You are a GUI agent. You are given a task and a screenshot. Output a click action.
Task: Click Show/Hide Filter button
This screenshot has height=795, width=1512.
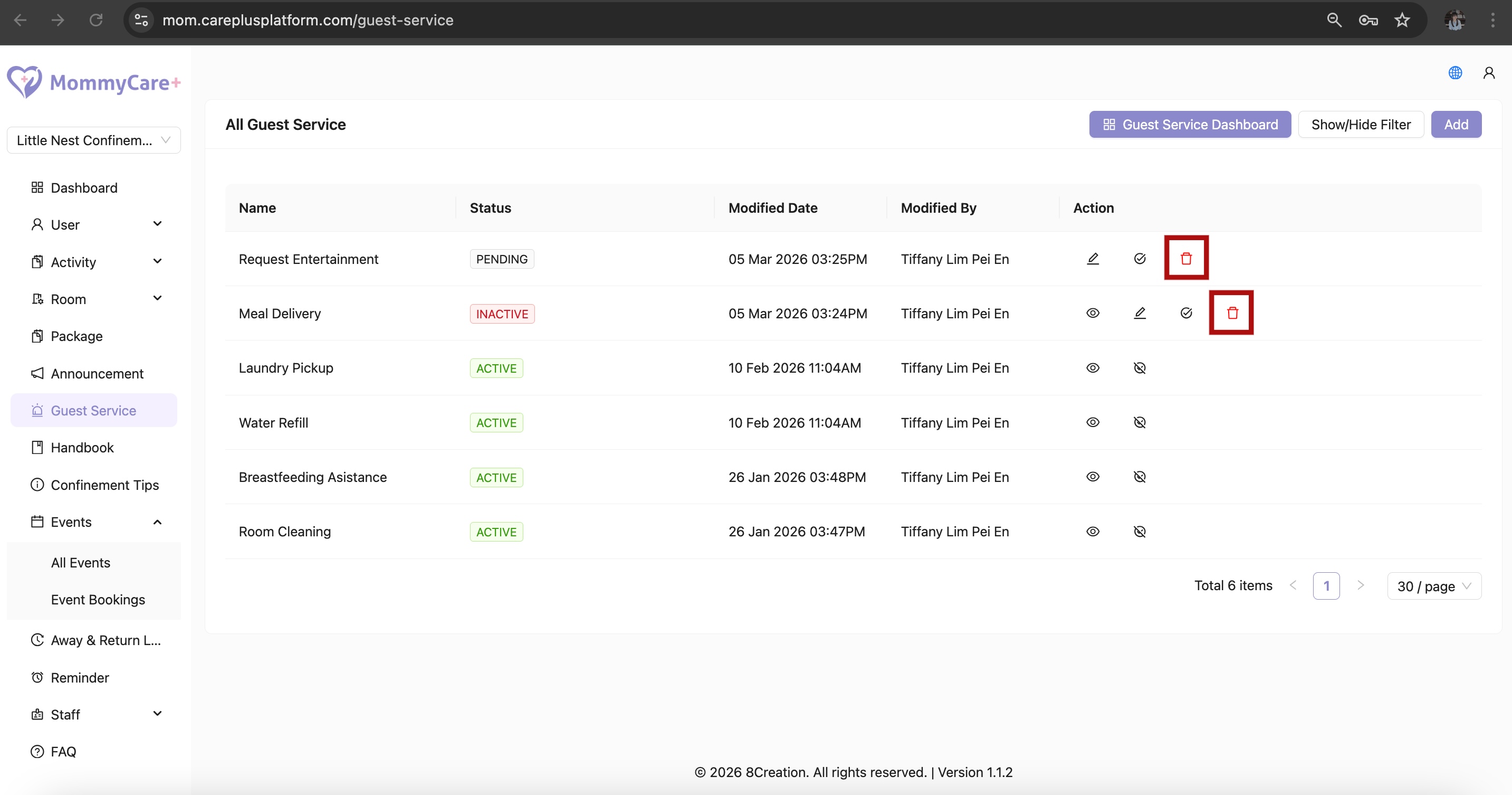(x=1361, y=125)
